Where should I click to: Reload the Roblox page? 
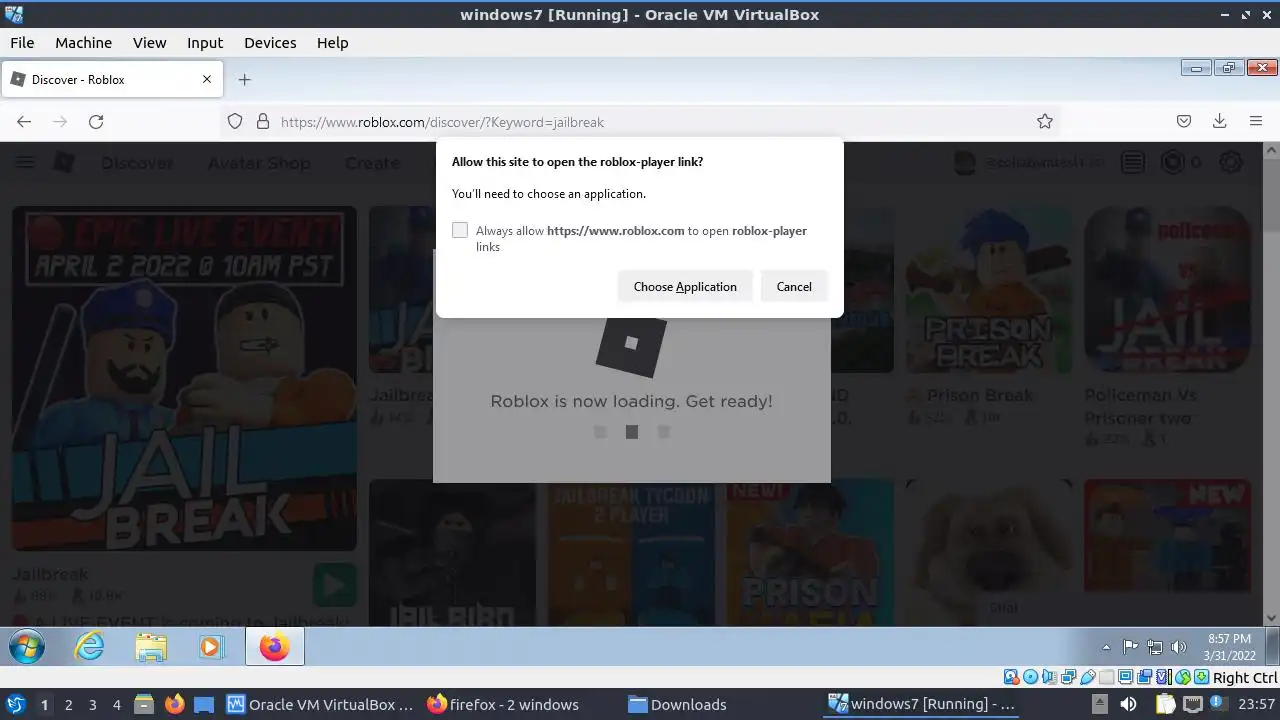click(96, 121)
